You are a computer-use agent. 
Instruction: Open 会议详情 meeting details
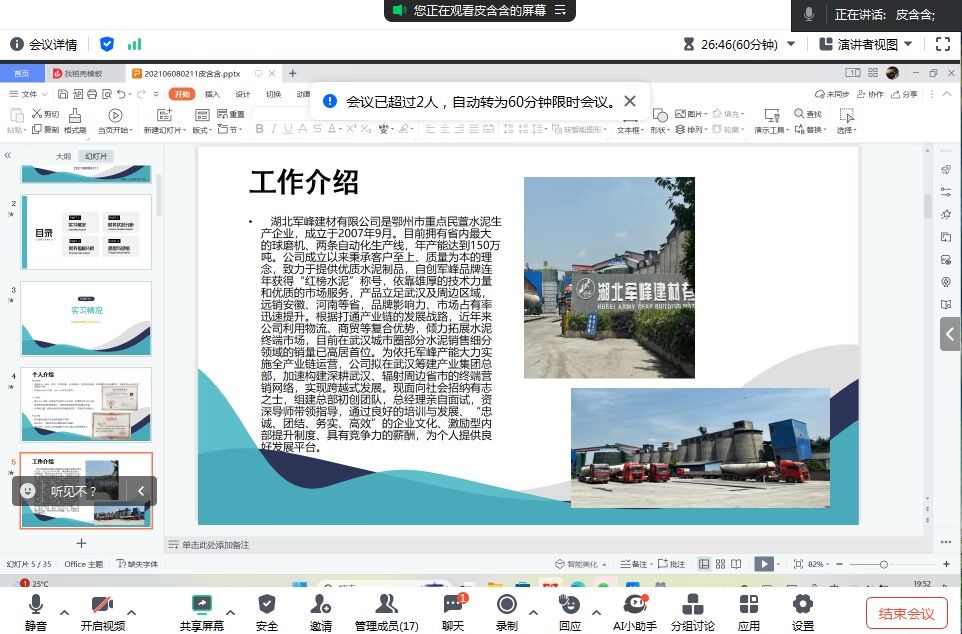pos(44,44)
